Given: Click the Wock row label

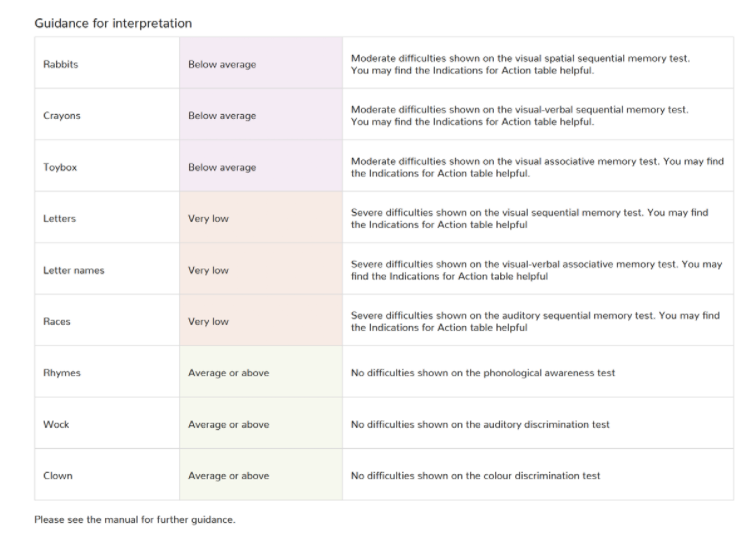Looking at the screenshot, I should click(x=56, y=424).
